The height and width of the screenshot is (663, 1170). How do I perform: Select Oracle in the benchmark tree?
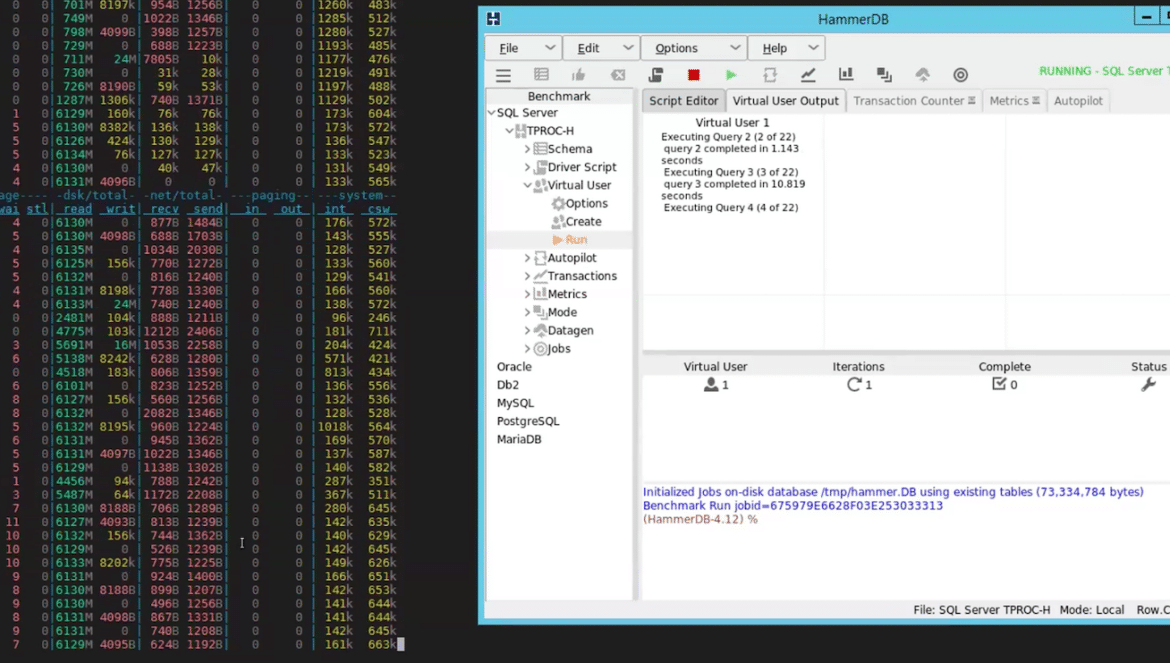coord(514,367)
